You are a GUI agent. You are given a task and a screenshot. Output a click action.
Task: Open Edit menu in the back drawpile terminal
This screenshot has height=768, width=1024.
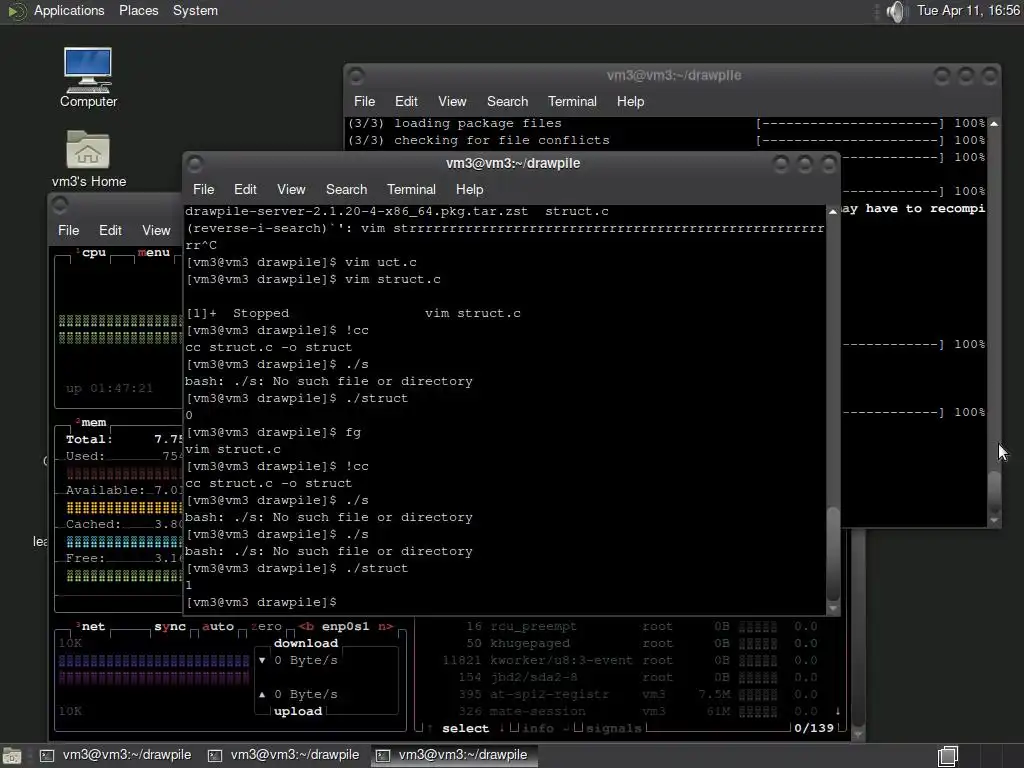(406, 102)
